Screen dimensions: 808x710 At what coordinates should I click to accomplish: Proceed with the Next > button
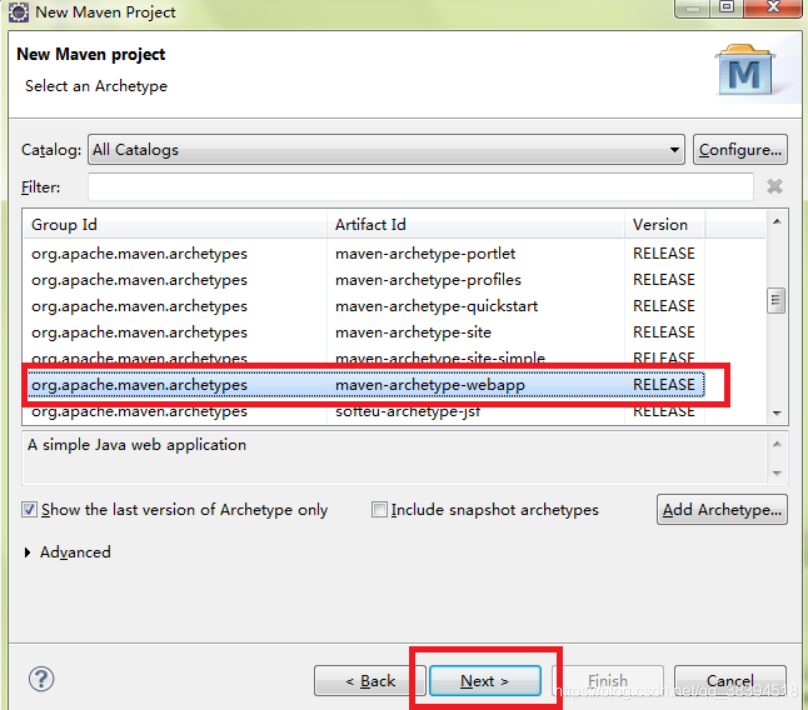(x=485, y=681)
